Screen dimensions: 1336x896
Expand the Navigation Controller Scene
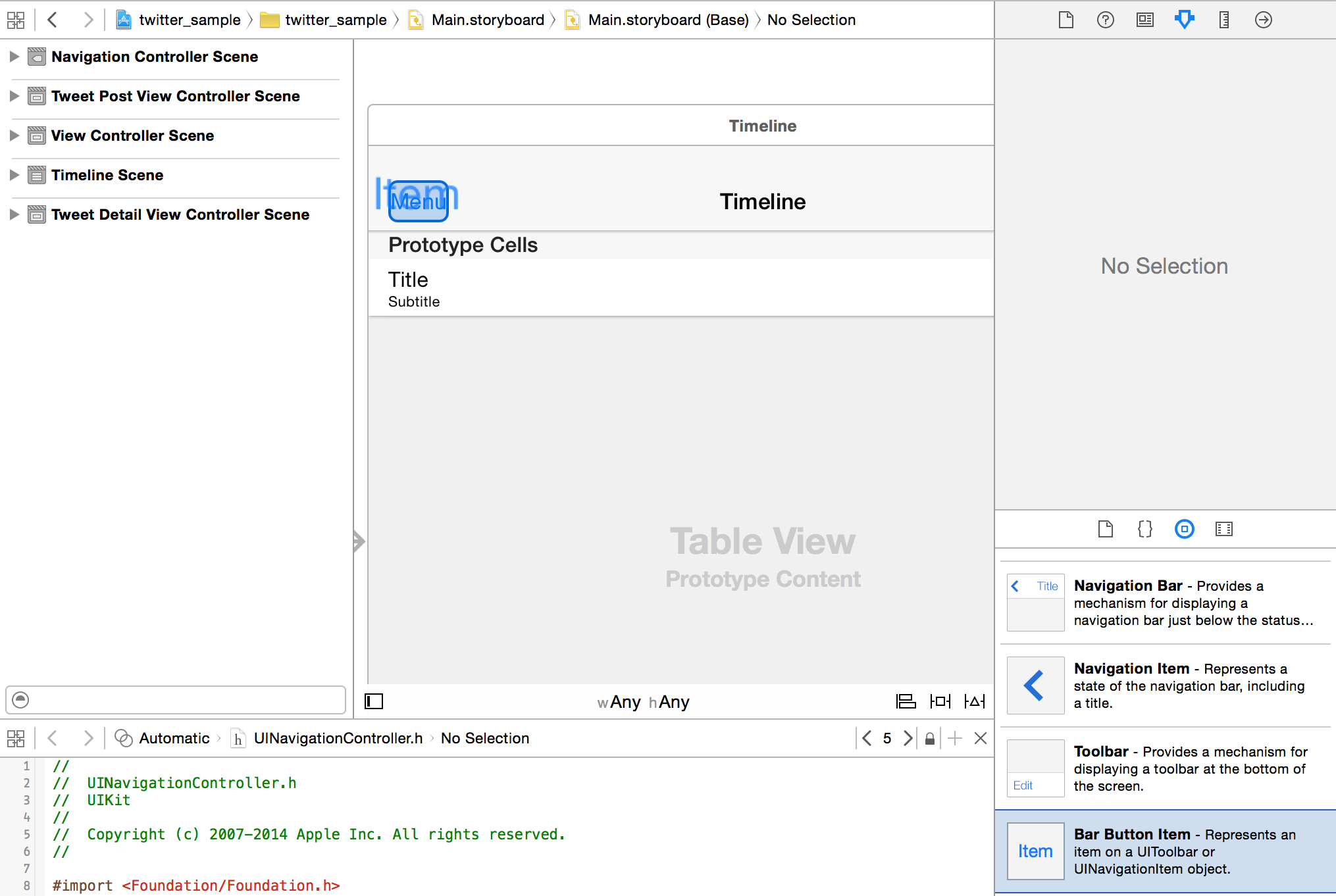click(x=14, y=57)
